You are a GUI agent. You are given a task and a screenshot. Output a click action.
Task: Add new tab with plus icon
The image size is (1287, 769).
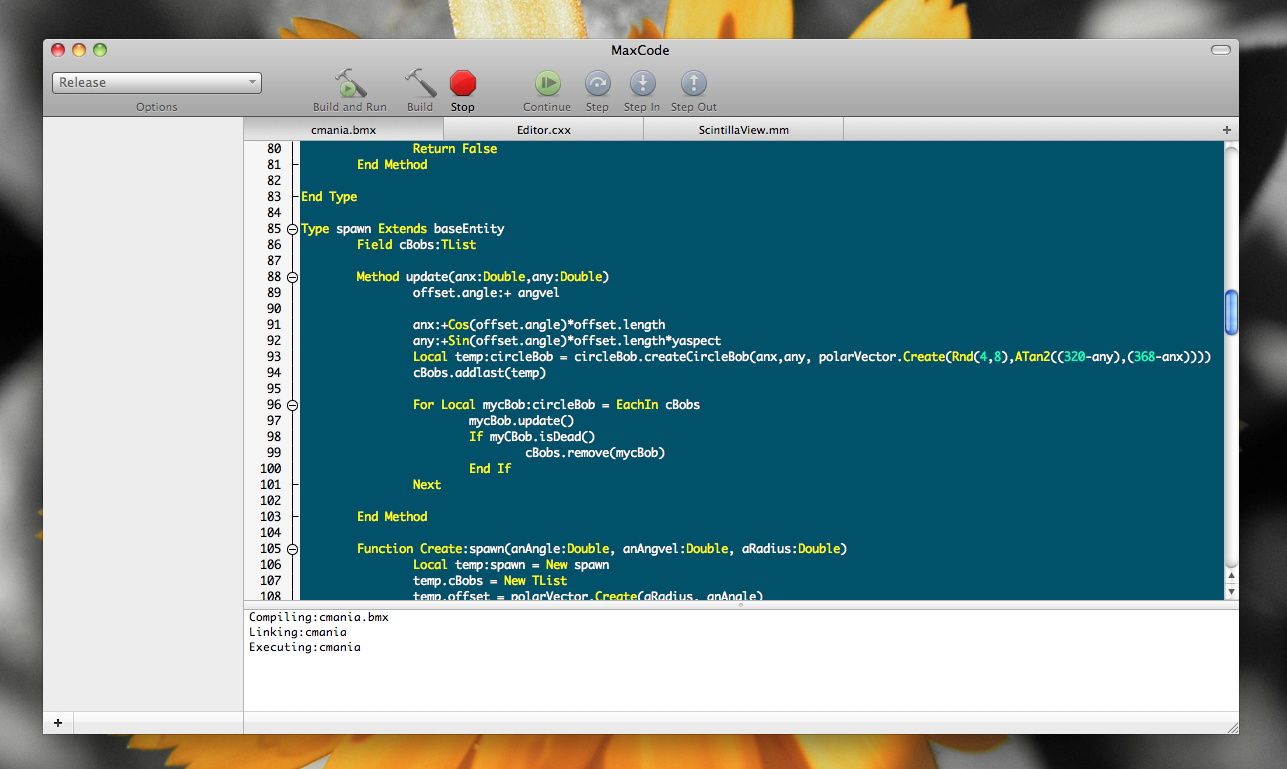point(1227,130)
